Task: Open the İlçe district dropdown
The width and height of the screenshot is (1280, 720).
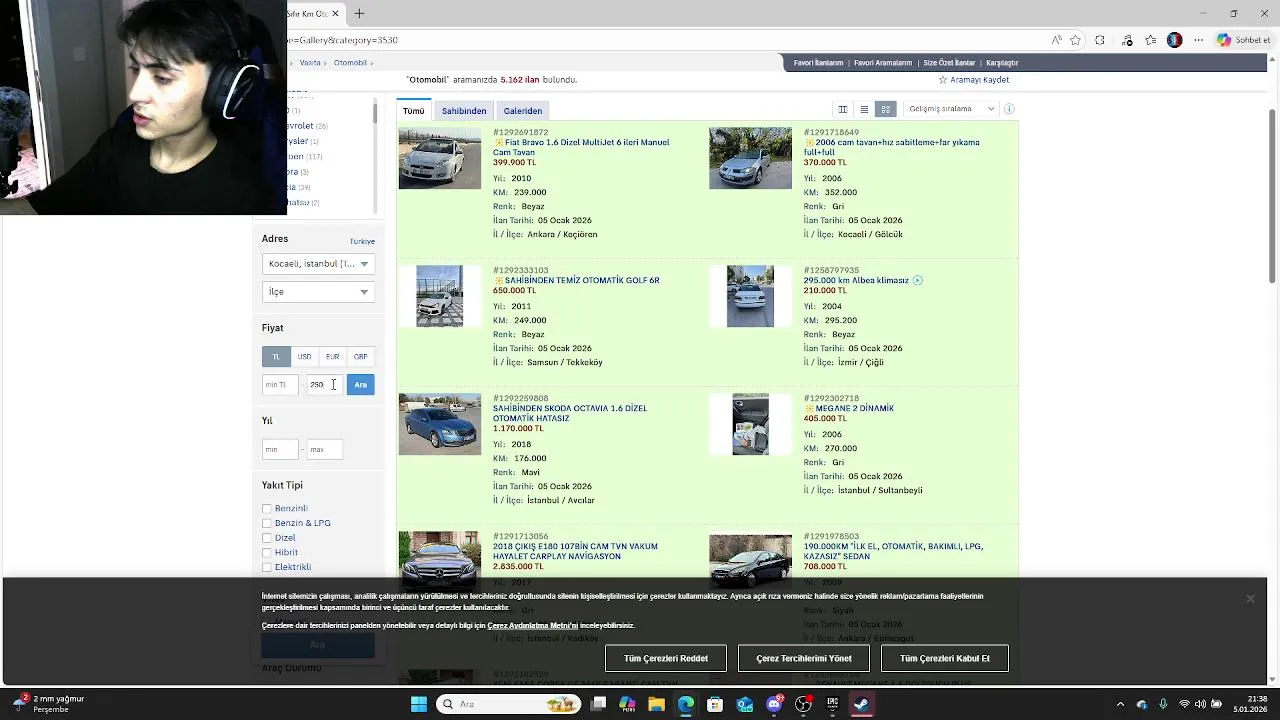Action: (318, 292)
